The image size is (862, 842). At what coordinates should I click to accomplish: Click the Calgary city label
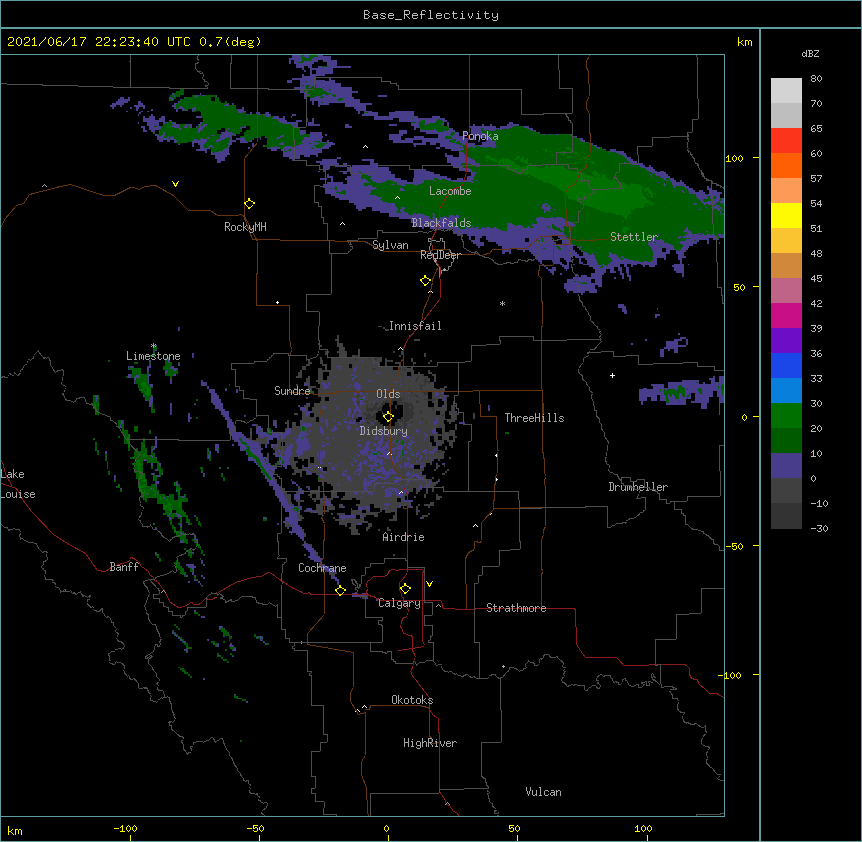click(399, 603)
